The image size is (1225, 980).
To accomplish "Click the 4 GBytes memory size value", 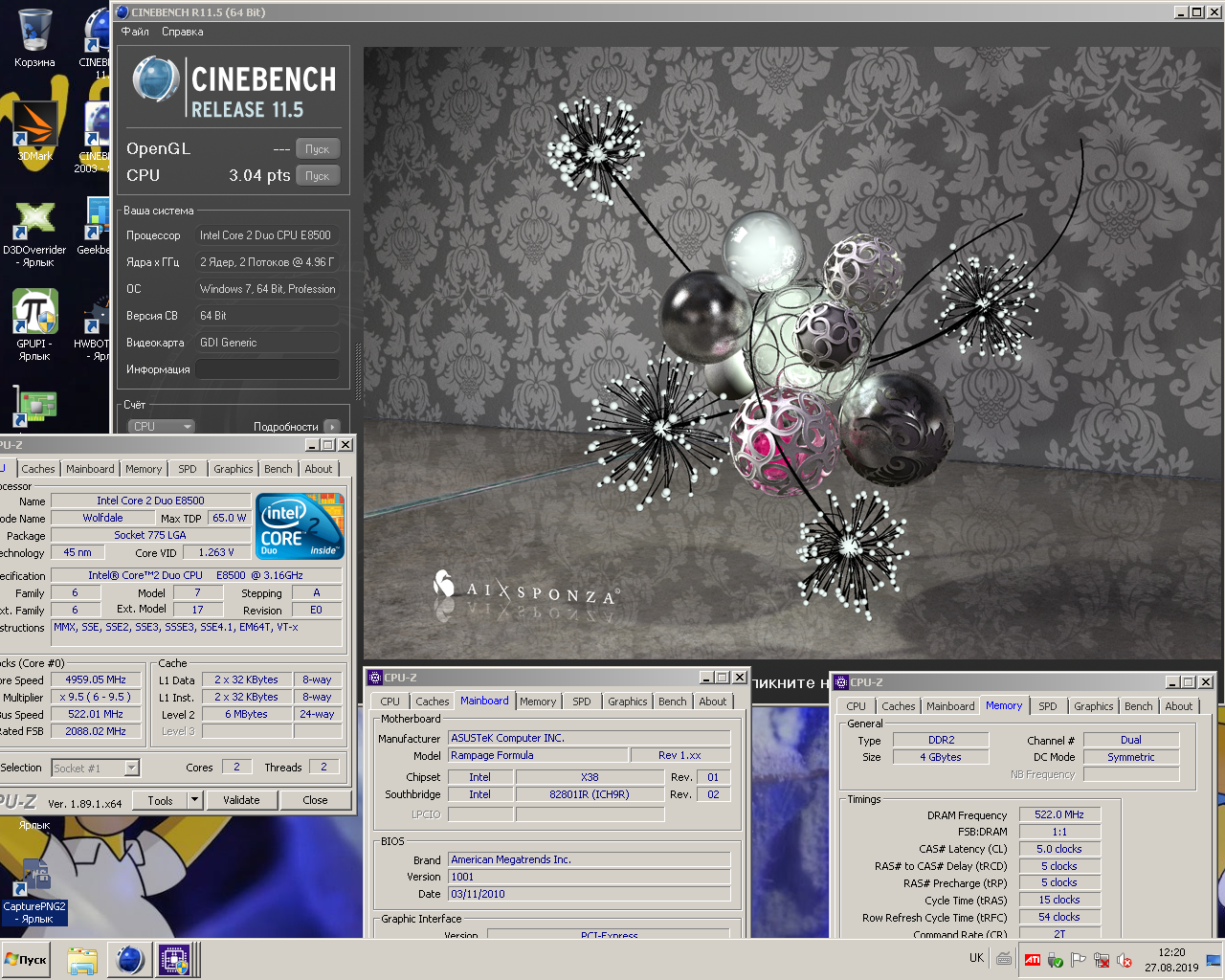I will tap(941, 757).
